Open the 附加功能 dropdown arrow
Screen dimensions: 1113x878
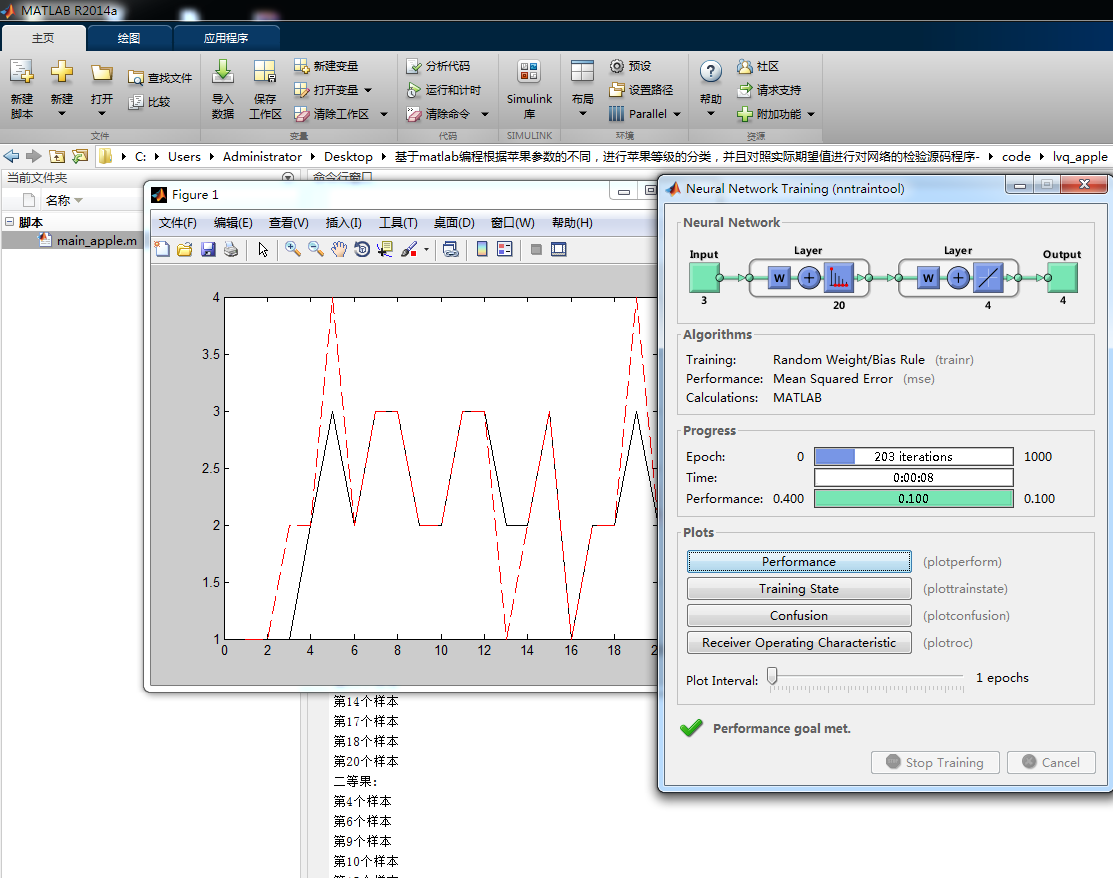click(x=811, y=114)
